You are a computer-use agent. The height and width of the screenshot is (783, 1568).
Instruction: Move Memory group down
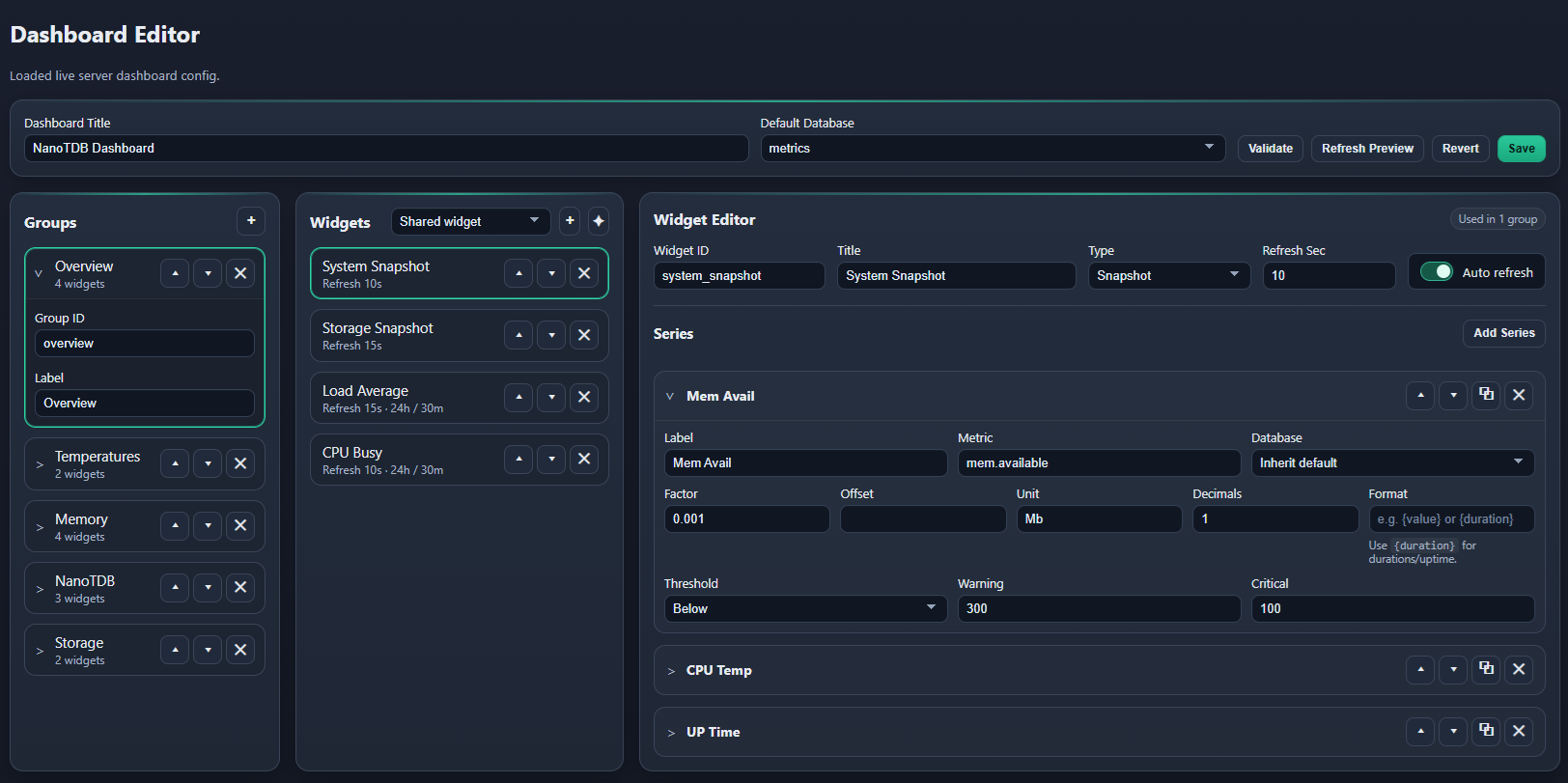coord(208,525)
